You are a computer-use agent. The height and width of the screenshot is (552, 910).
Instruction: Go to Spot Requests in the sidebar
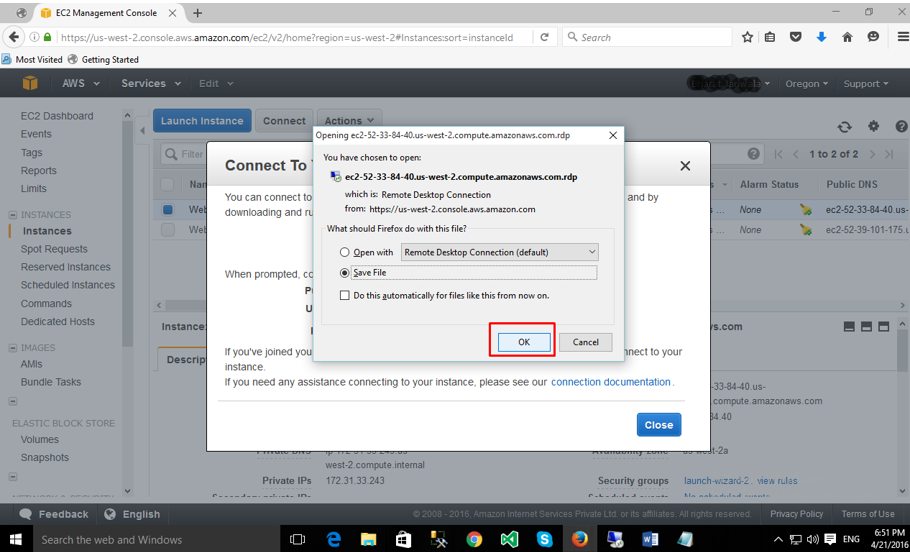click(x=54, y=249)
